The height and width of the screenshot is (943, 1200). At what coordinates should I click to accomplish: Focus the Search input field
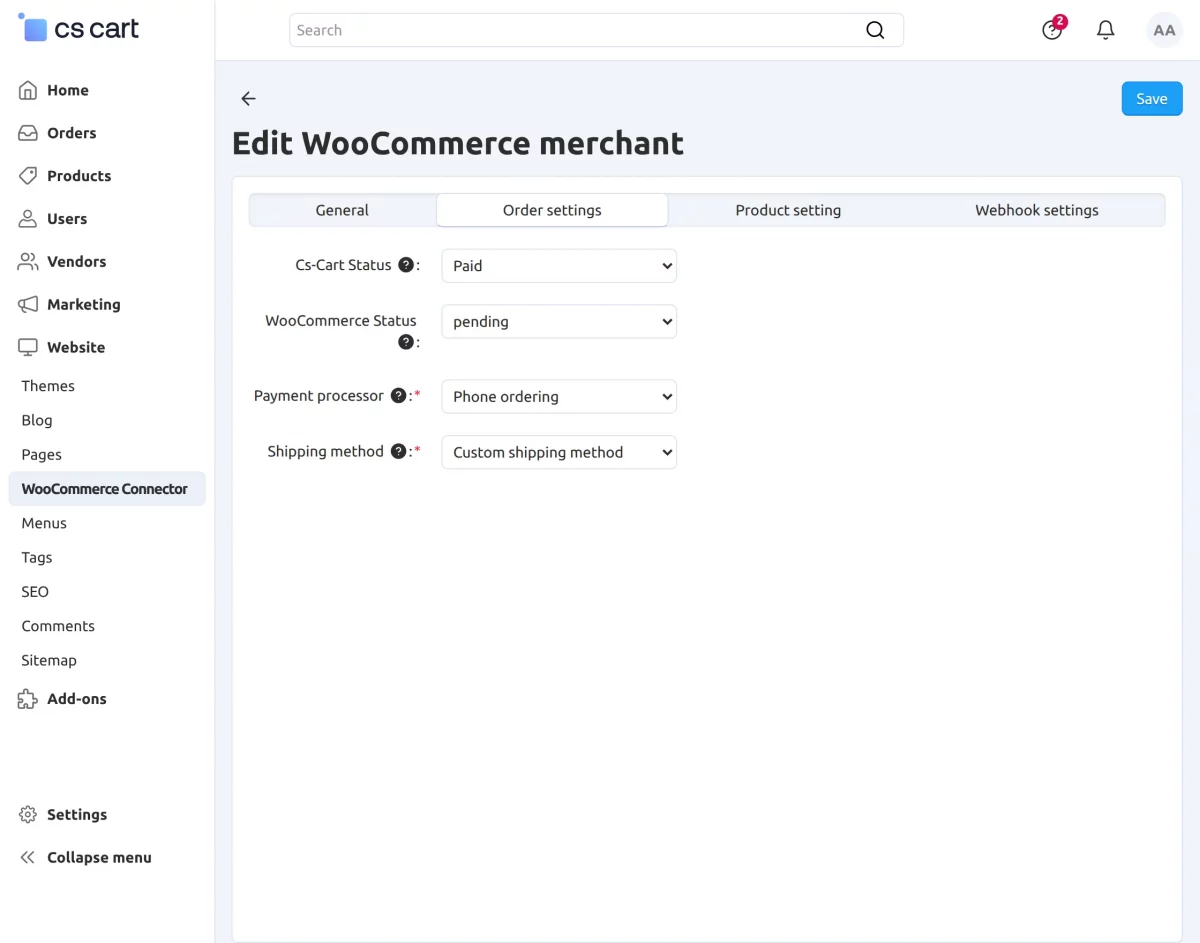tap(576, 30)
